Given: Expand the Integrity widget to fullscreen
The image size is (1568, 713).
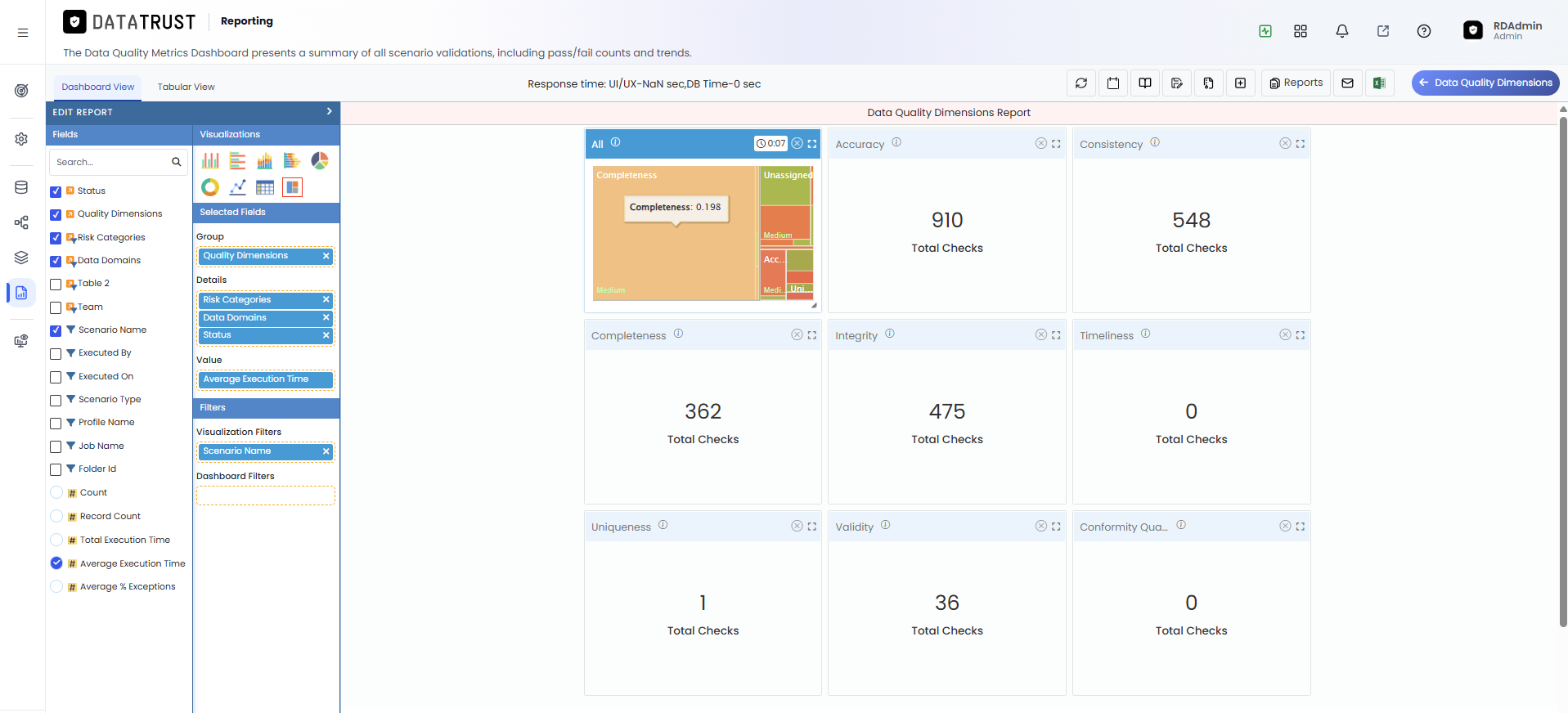Looking at the screenshot, I should (1056, 335).
